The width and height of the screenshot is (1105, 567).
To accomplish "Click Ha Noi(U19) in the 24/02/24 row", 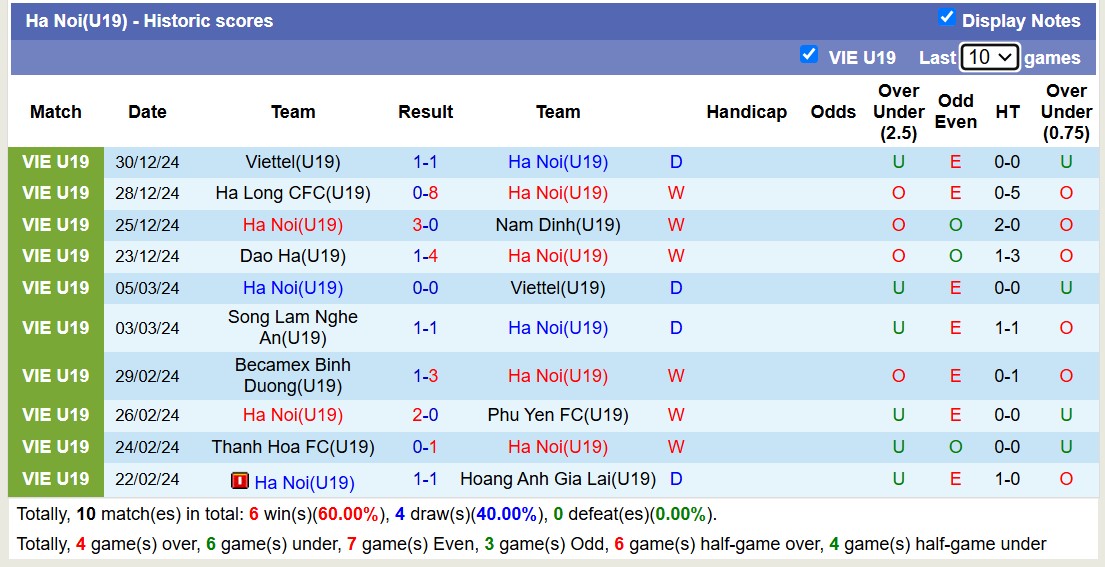I will click(558, 447).
